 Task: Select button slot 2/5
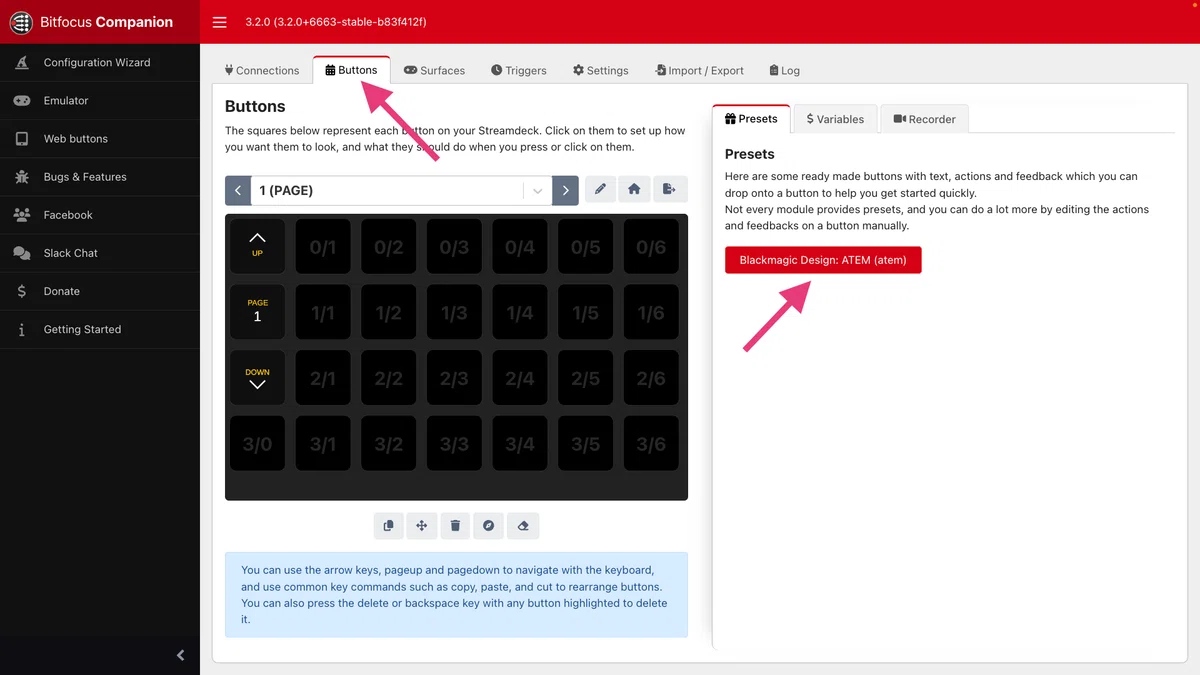(x=586, y=377)
